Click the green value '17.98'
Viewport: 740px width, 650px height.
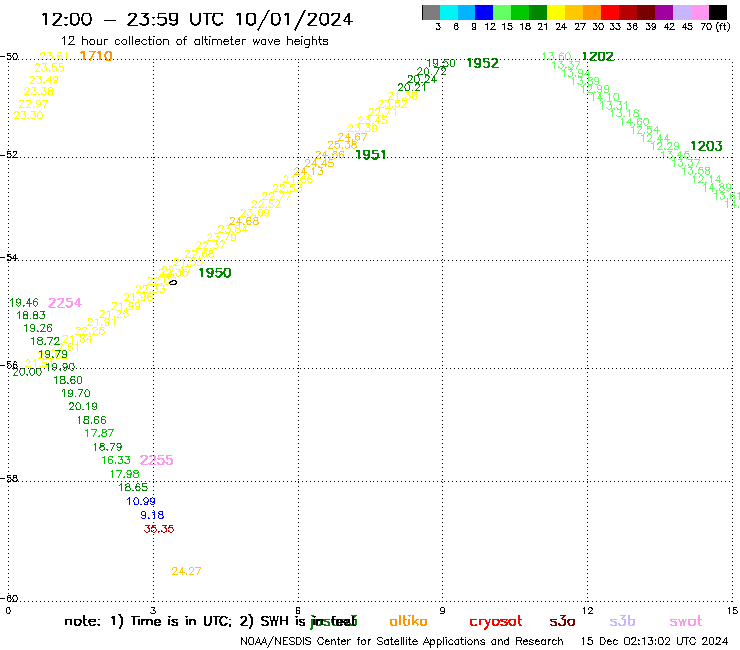pos(125,473)
